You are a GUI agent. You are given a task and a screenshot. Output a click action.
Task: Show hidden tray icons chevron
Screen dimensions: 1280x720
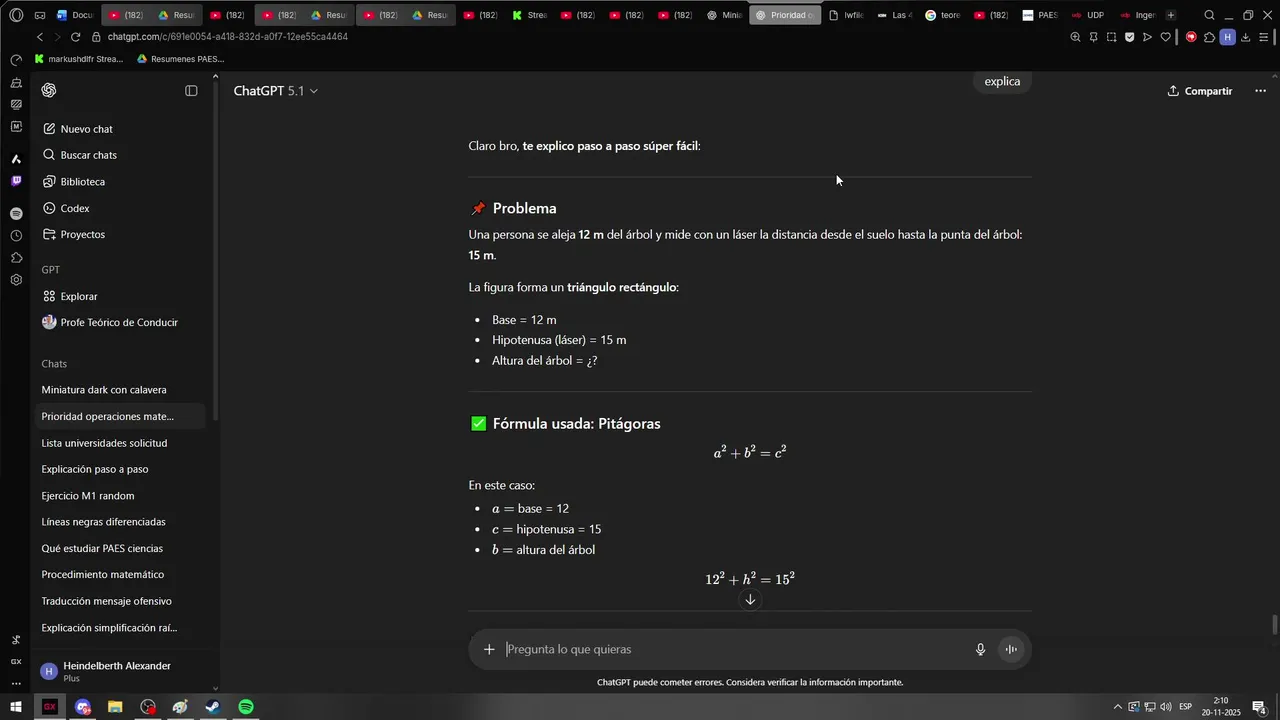pos(1118,707)
